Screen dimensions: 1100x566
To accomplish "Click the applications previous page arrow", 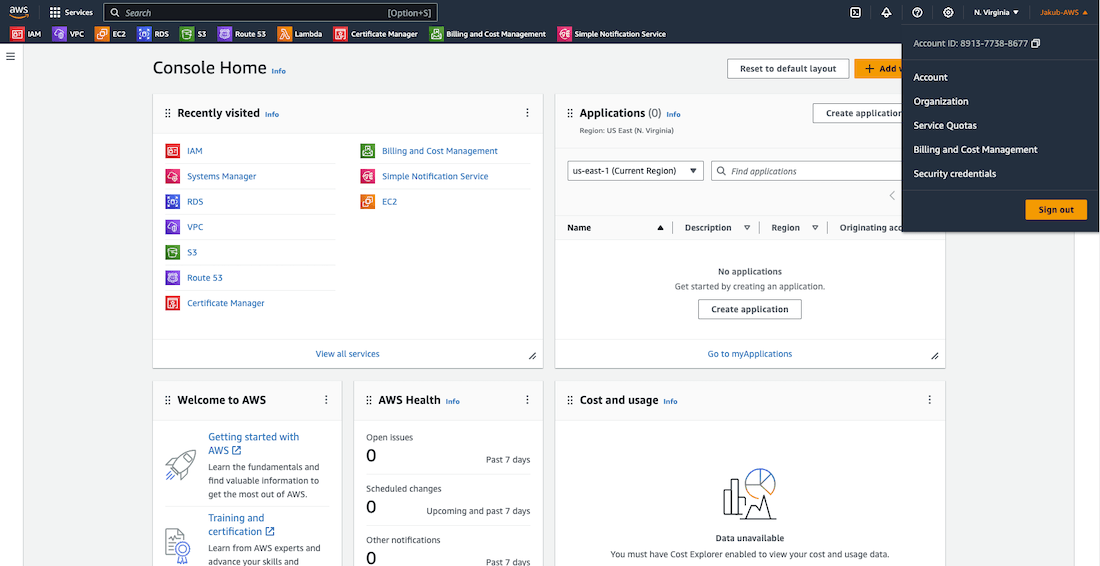I will 892,196.
